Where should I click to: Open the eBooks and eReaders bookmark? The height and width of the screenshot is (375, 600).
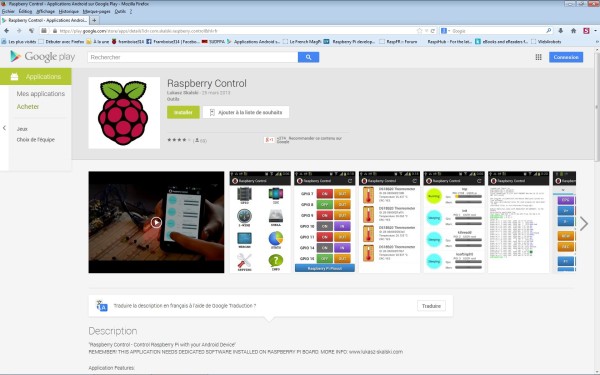[501, 41]
